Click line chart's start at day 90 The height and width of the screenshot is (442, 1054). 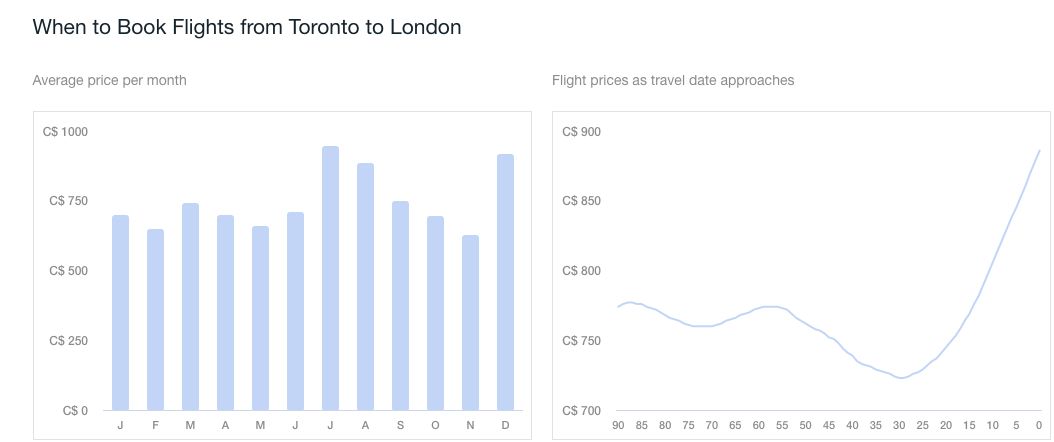tap(618, 306)
